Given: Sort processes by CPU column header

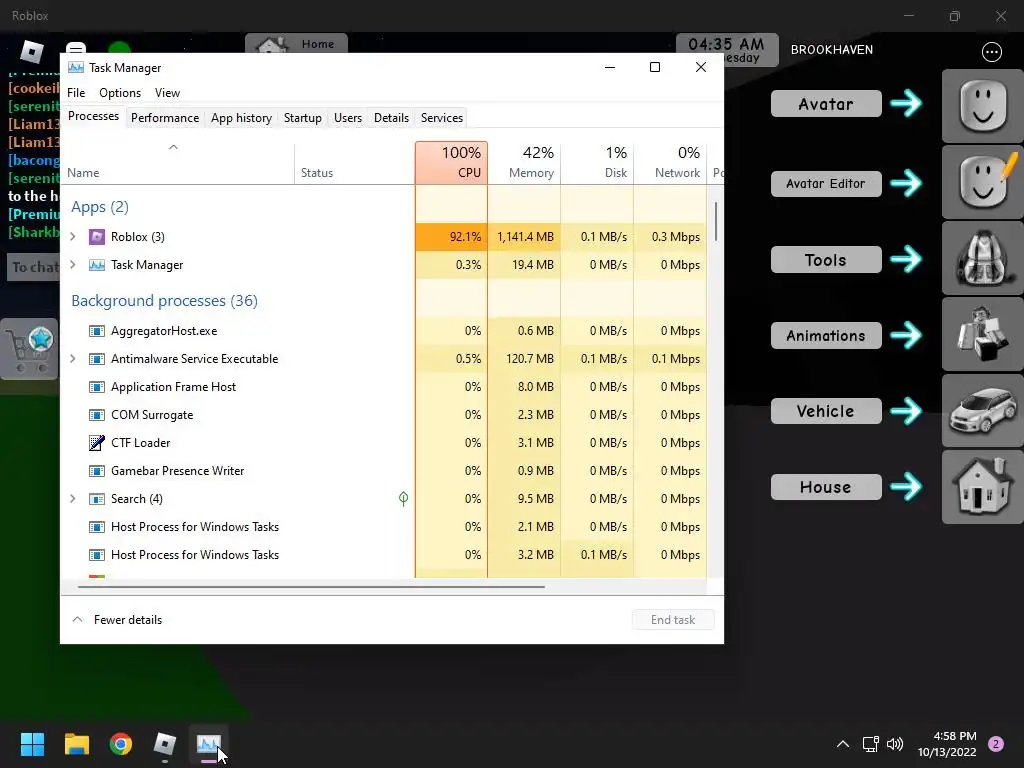Looking at the screenshot, I should [x=451, y=163].
